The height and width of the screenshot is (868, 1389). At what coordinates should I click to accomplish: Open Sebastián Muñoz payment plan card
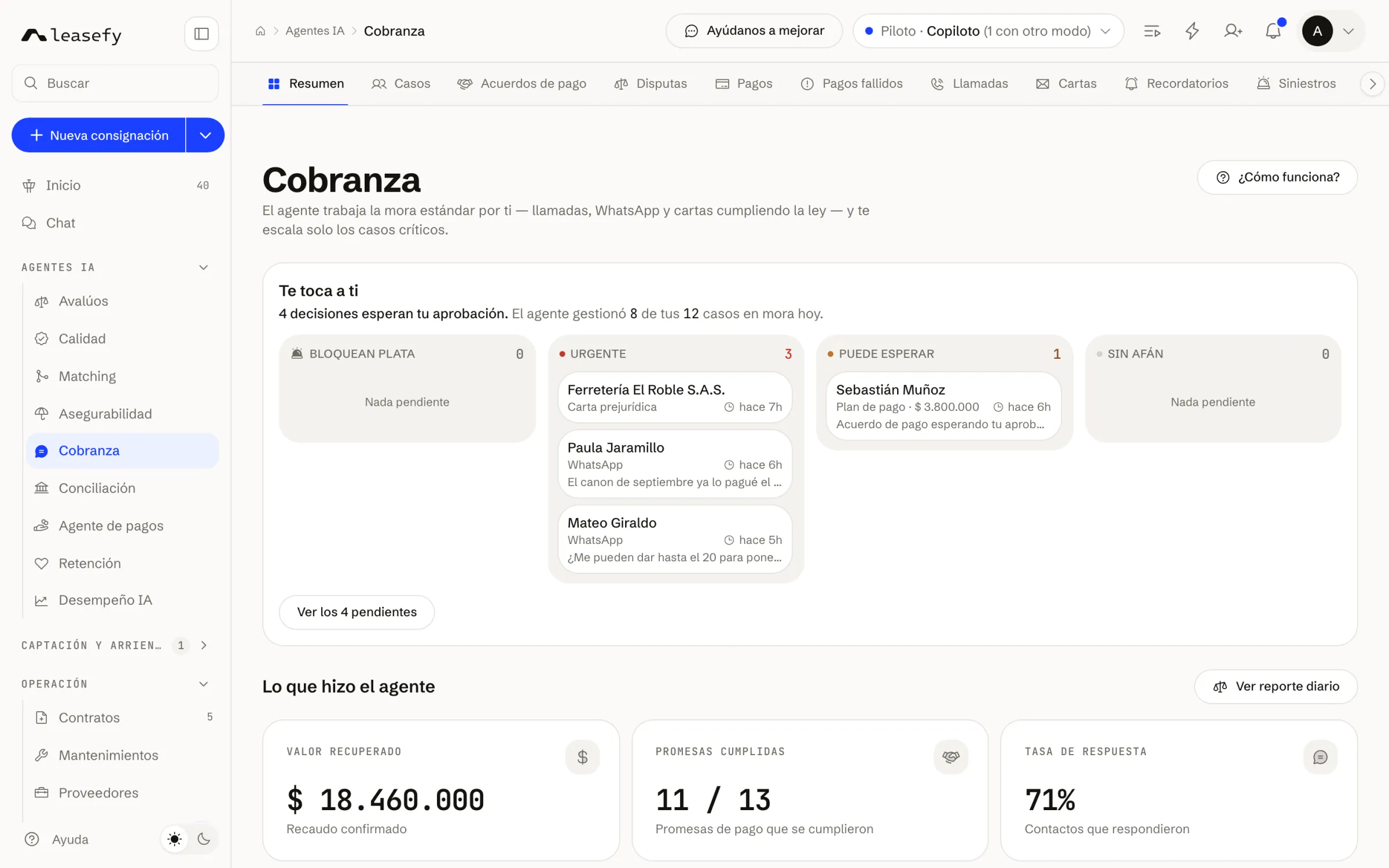[944, 406]
